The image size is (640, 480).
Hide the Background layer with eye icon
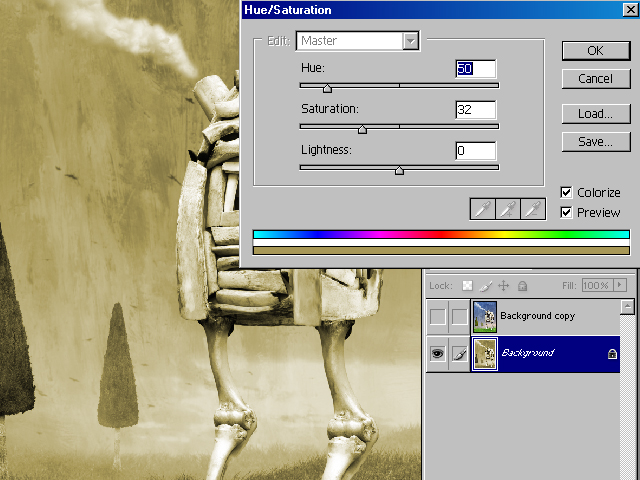pos(437,353)
